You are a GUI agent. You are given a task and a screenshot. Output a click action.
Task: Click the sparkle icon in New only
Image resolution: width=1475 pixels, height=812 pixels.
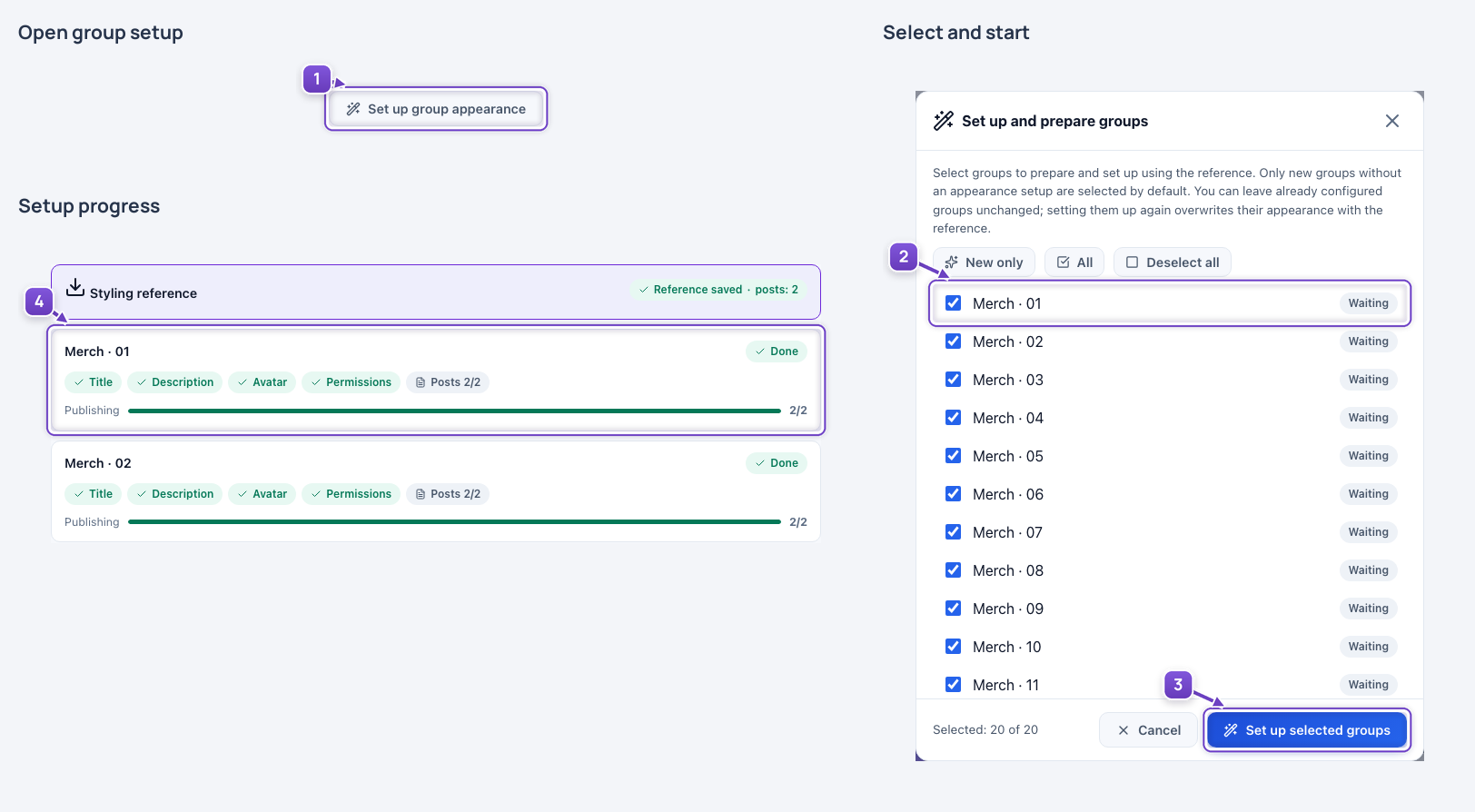(951, 262)
